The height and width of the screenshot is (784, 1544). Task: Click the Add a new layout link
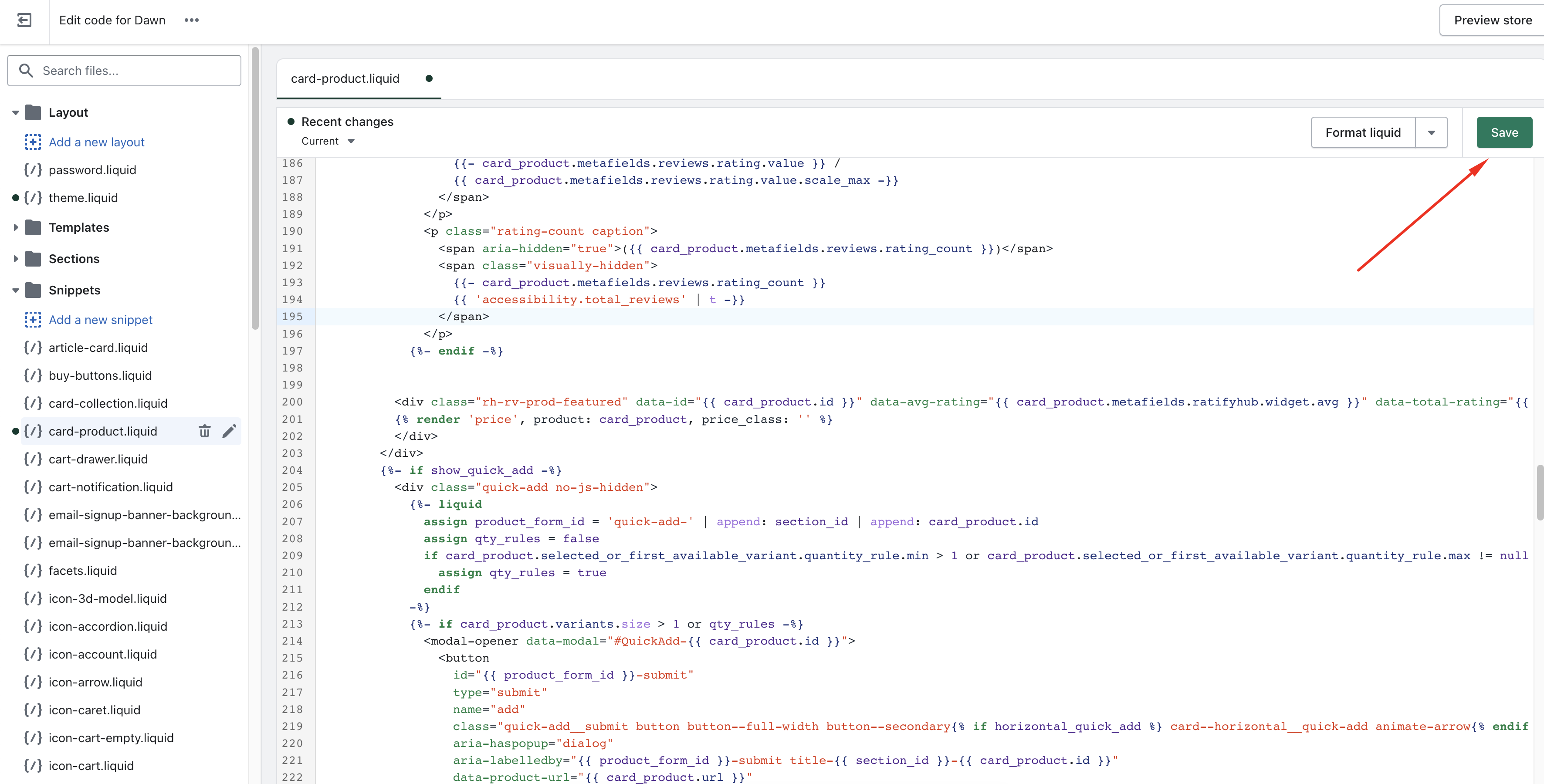point(97,142)
